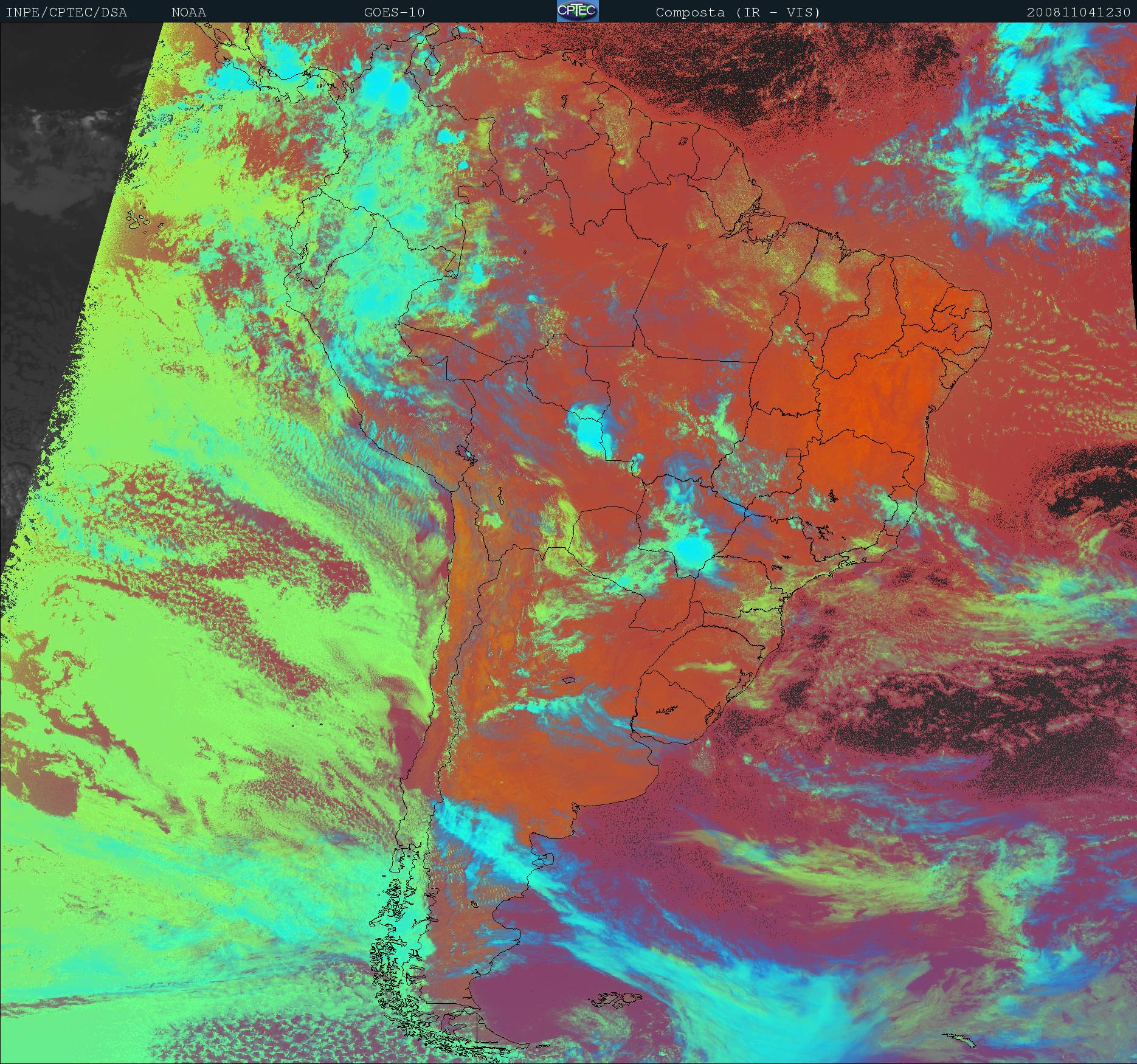1137x1064 pixels.
Task: Click the CPTEC logo in the header
Action: 577,11
